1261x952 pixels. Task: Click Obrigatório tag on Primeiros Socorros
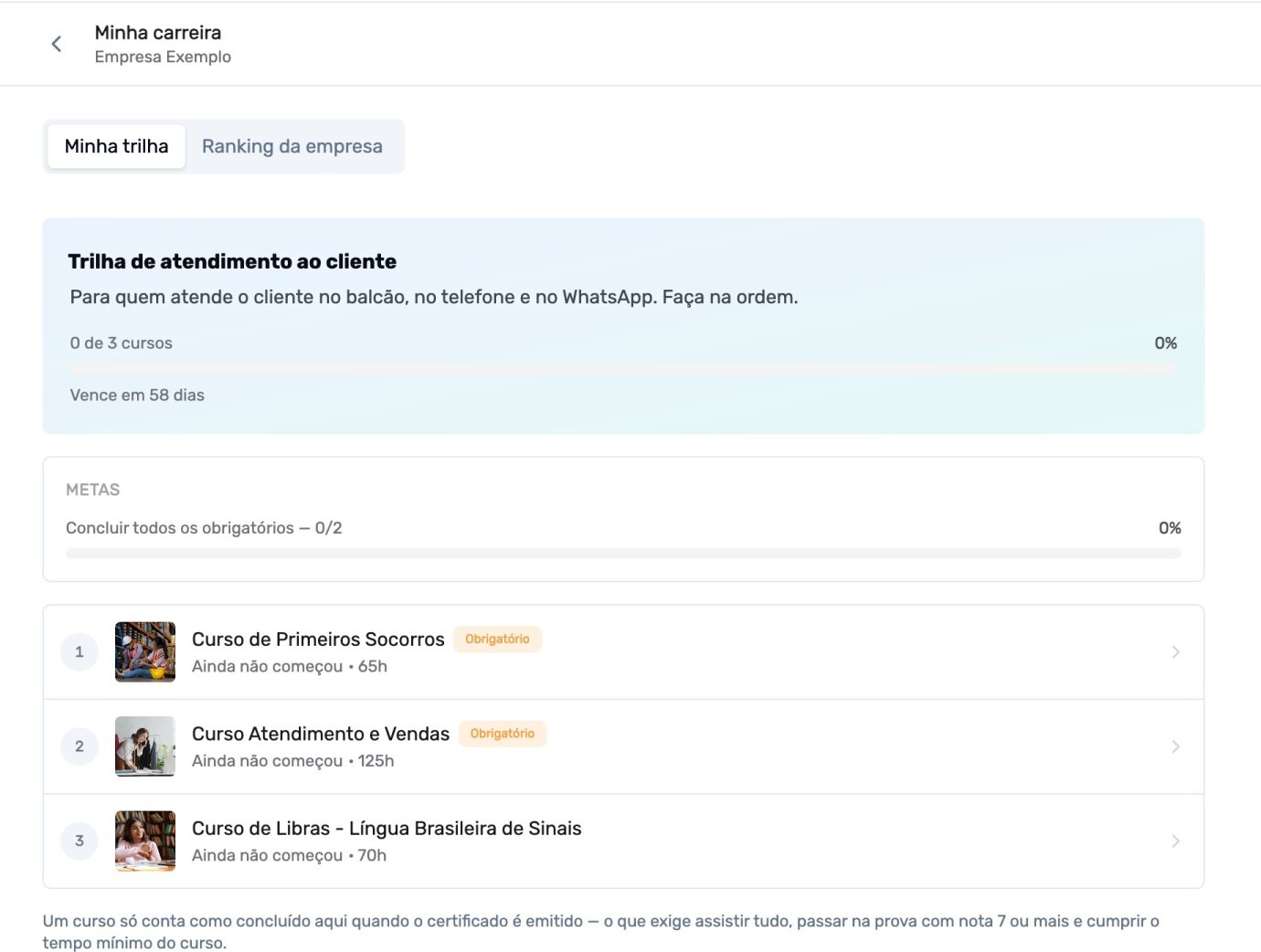tap(497, 640)
